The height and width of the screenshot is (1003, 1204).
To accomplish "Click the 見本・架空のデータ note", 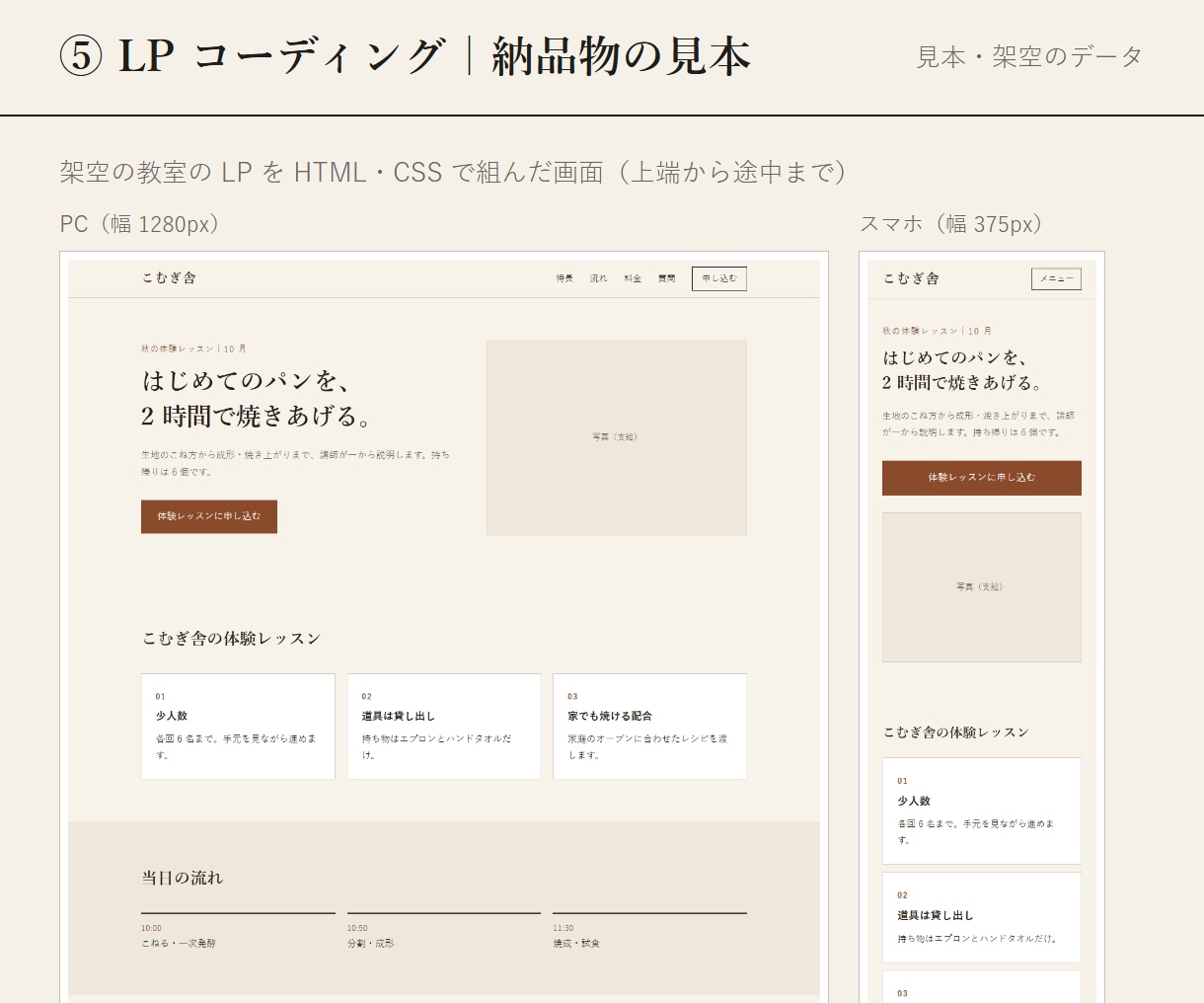I will tap(1029, 57).
